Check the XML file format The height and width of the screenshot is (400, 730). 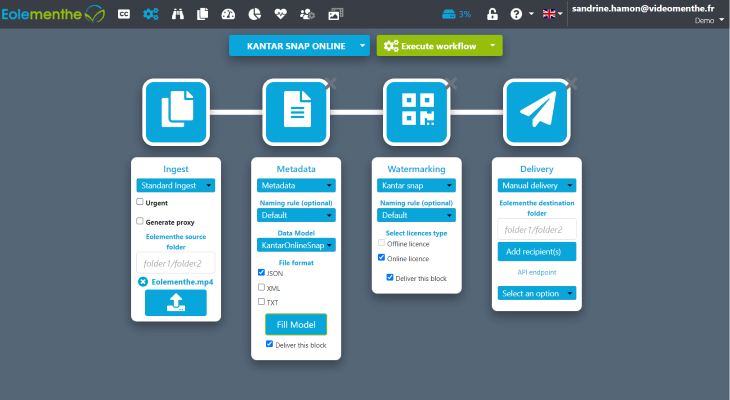pyautogui.click(x=261, y=287)
